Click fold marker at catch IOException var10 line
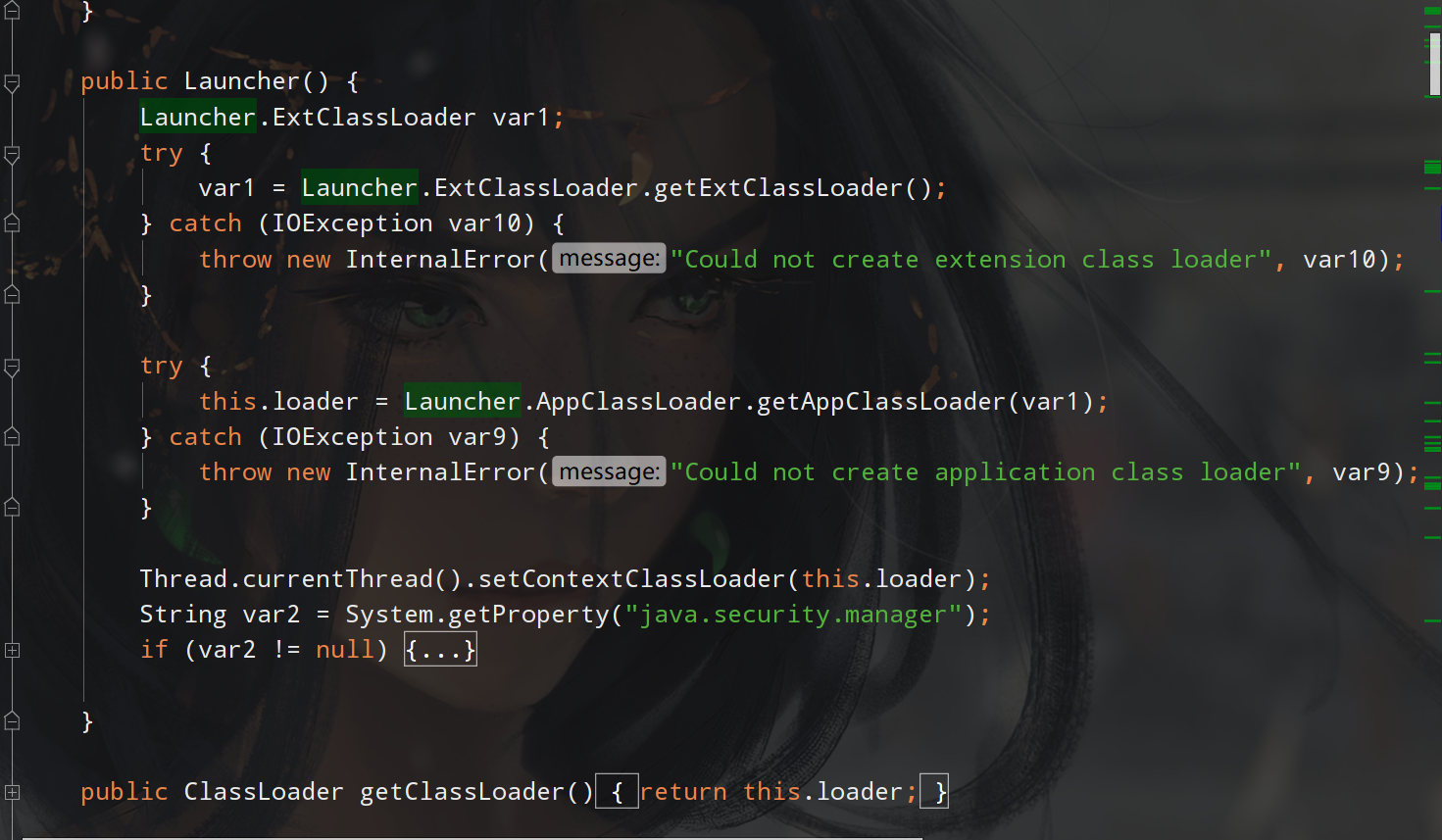The image size is (1442, 840). point(12,223)
